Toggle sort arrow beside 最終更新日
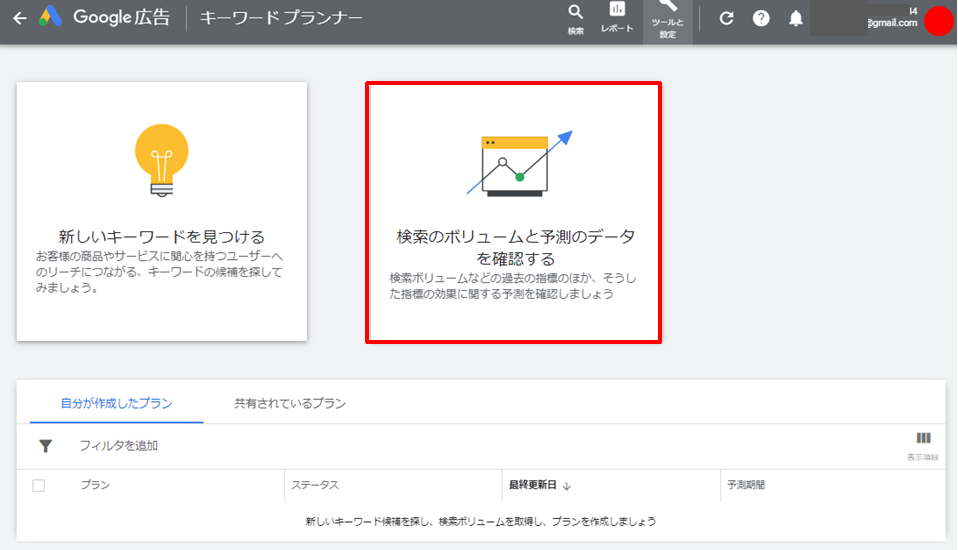 (x=566, y=486)
